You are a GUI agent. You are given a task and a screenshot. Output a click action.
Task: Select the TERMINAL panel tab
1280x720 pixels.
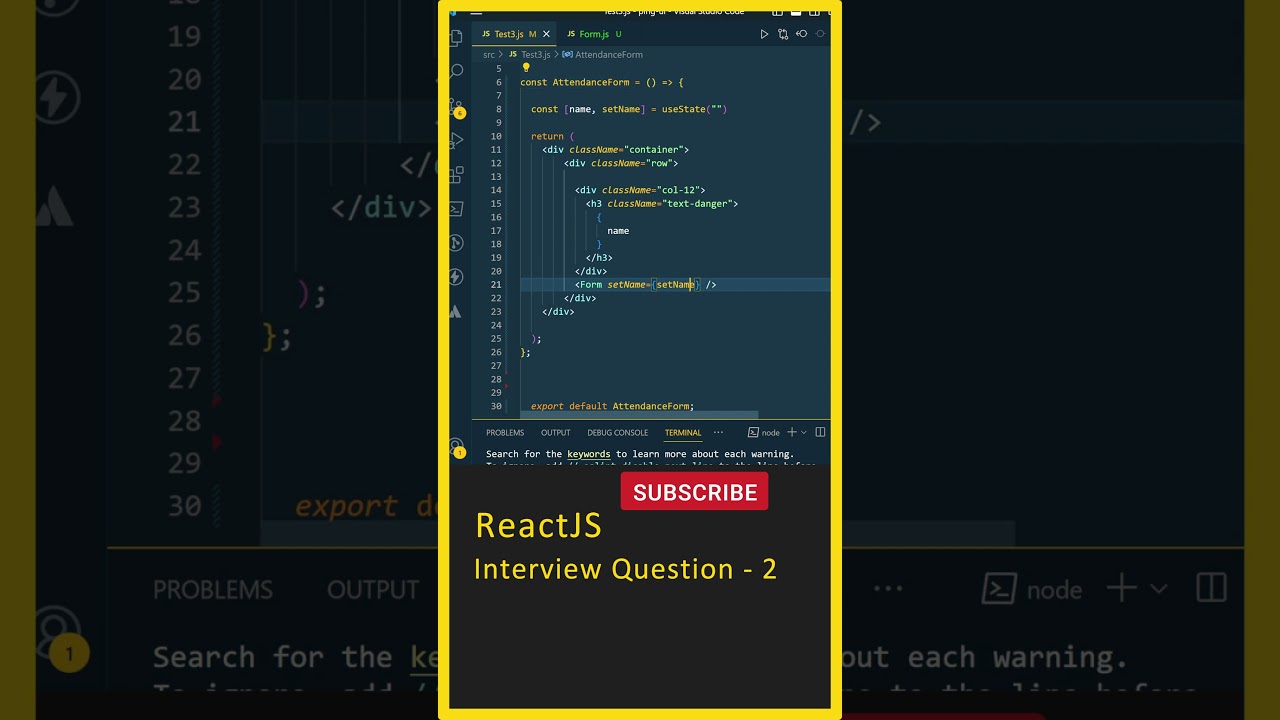(683, 433)
